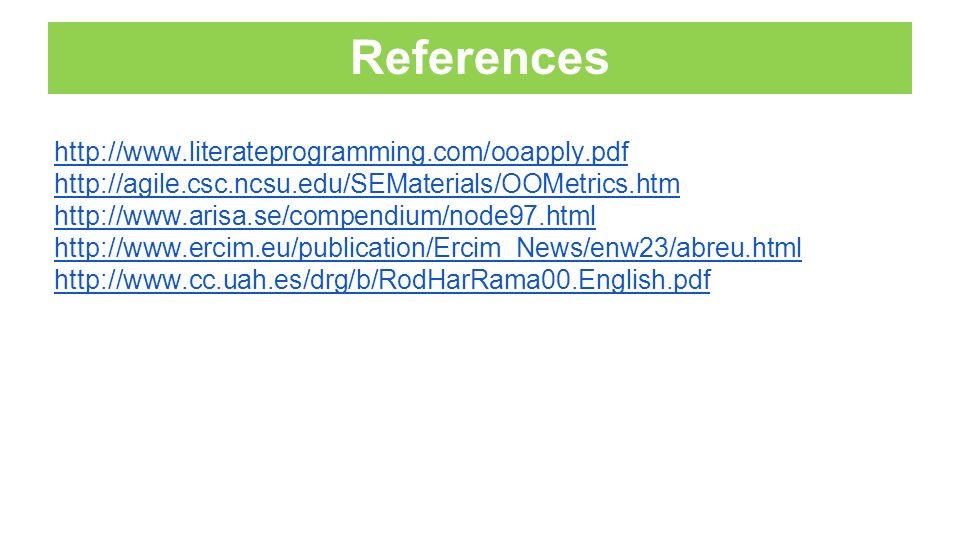Open the ercim.eu abreu.html link

(427, 247)
